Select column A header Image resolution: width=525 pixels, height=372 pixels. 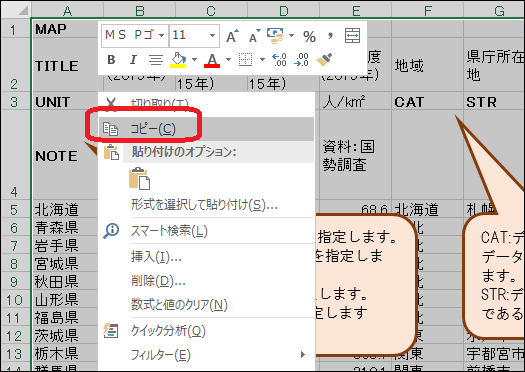coord(67,10)
